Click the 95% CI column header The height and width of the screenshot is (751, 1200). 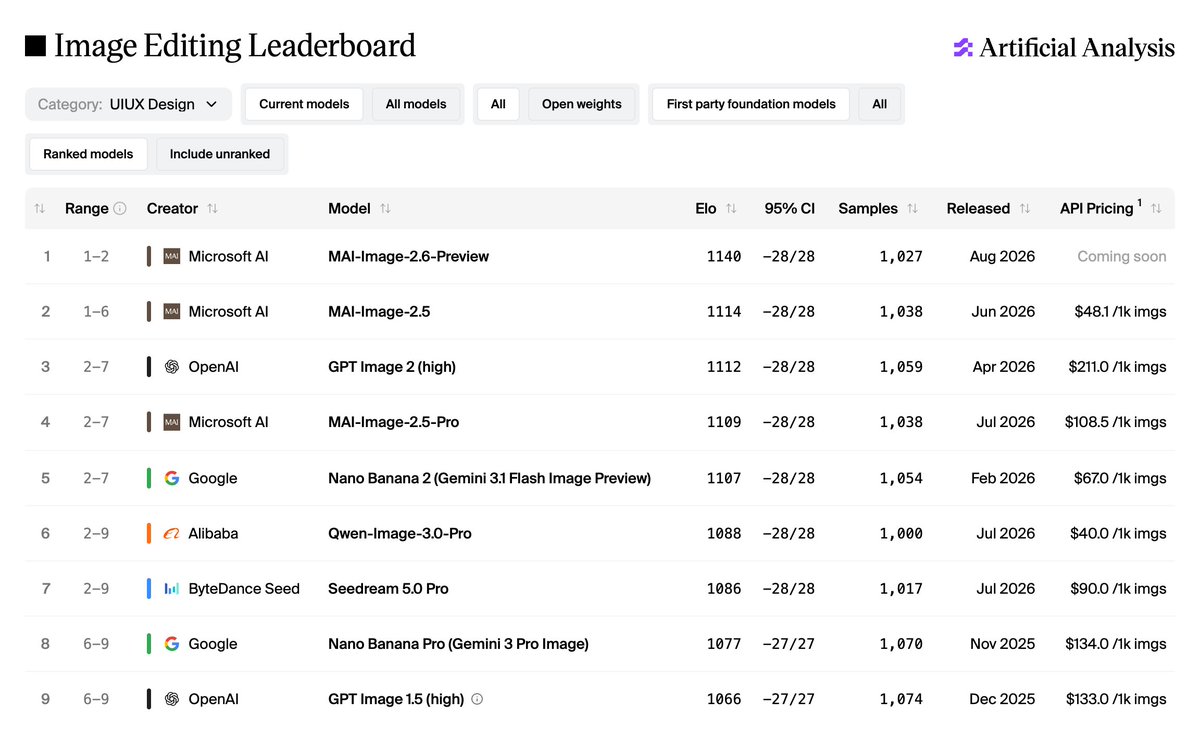pyautogui.click(x=790, y=208)
